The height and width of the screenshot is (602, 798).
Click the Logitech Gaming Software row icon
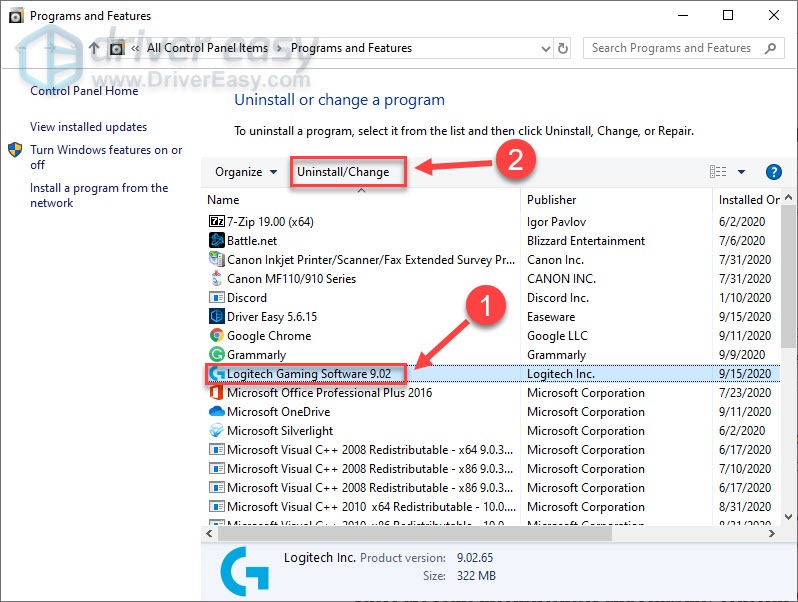217,374
